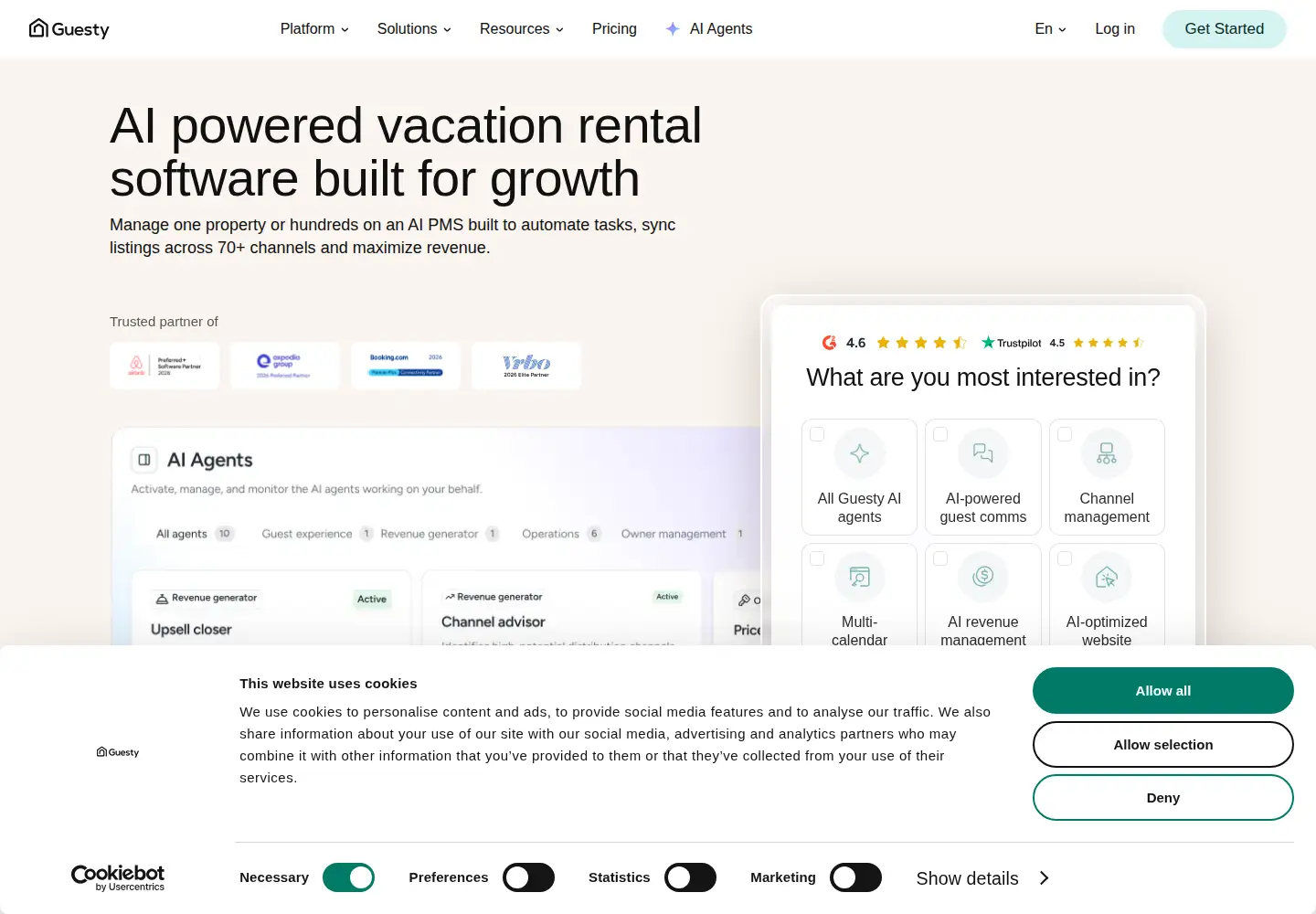This screenshot has width=1316, height=914.
Task: Check the AI-powered guest comms checkbox
Action: [940, 434]
